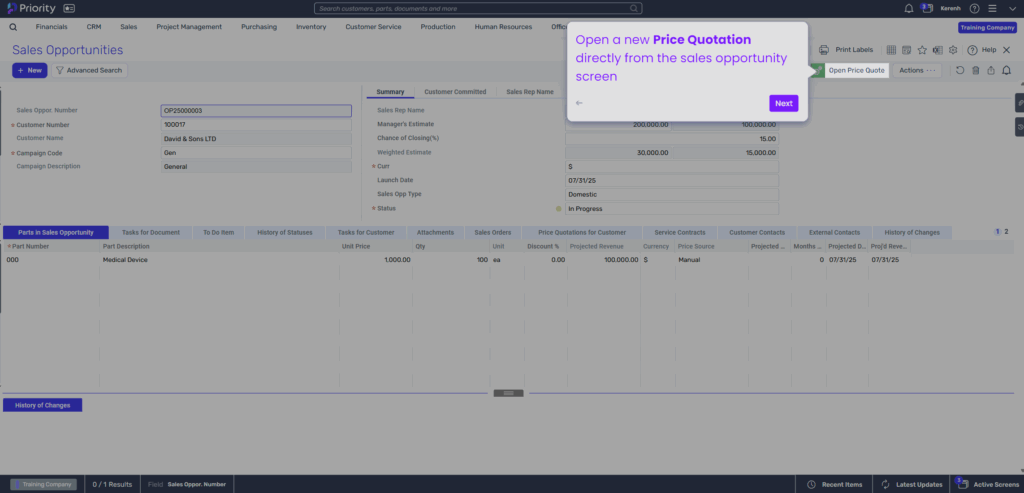Screen dimensions: 1024x493
Task: Select the Customer Committed tab
Action: (455, 91)
